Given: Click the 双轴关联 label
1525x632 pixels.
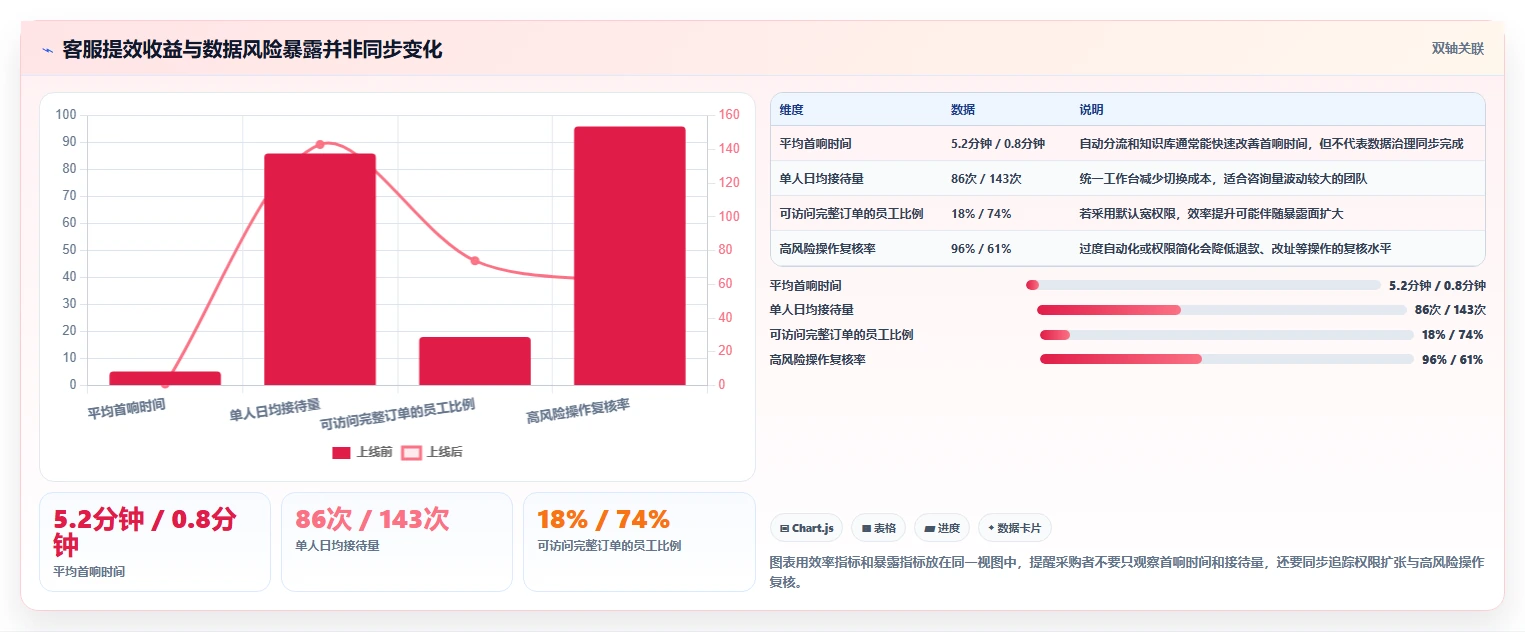Looking at the screenshot, I should [1458, 49].
